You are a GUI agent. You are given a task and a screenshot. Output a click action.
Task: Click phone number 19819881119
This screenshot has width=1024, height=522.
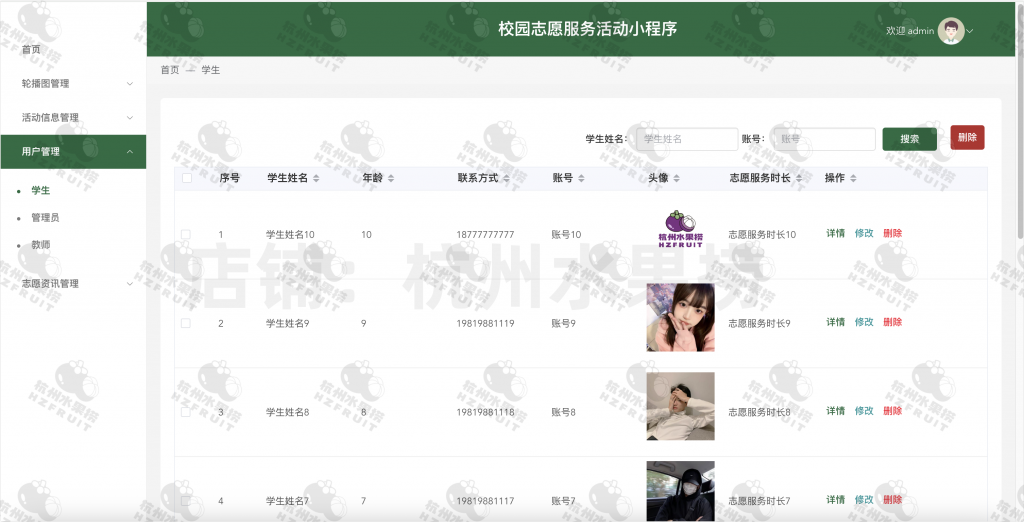click(x=485, y=323)
